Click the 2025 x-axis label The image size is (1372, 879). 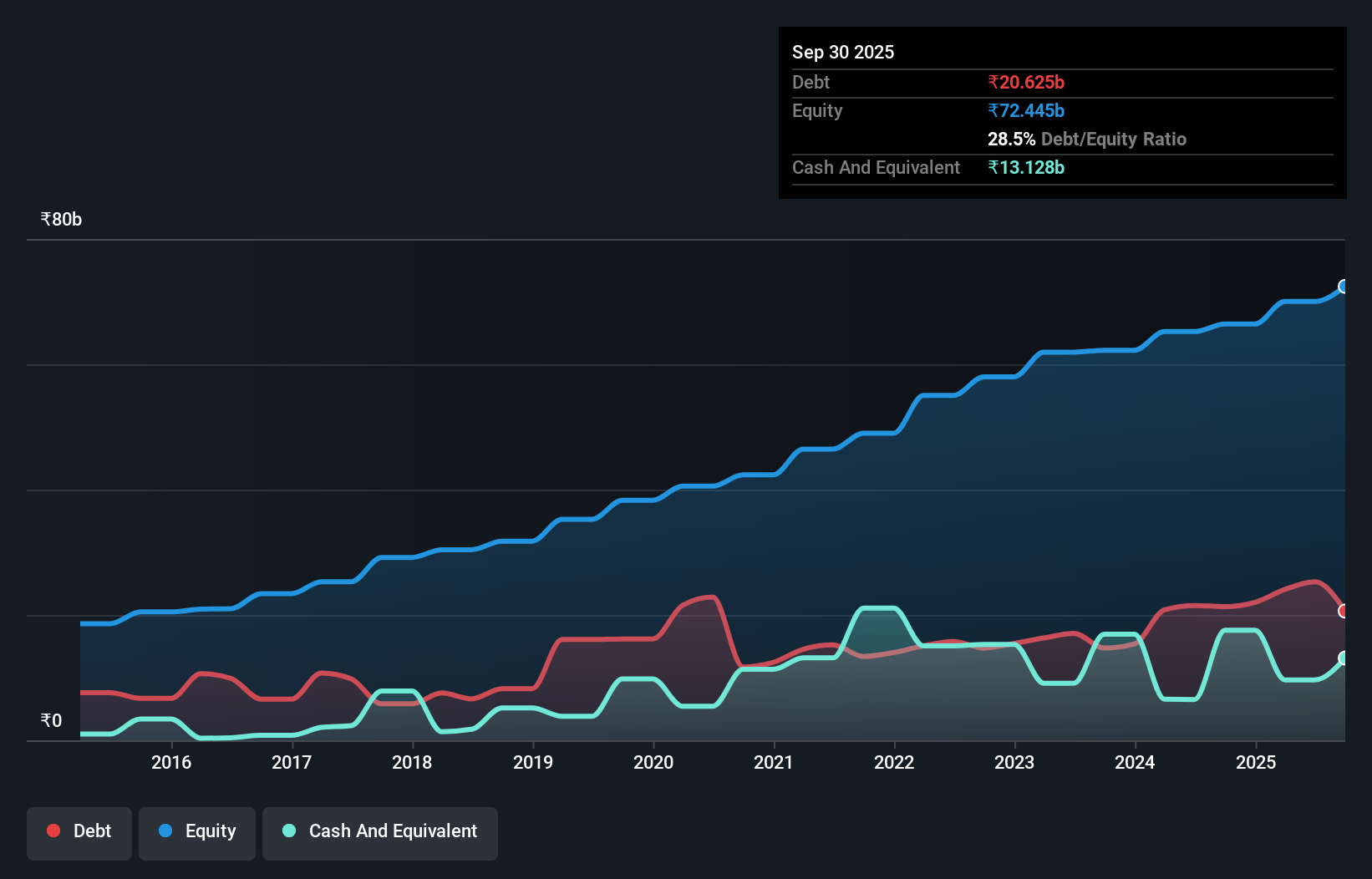(x=1256, y=762)
